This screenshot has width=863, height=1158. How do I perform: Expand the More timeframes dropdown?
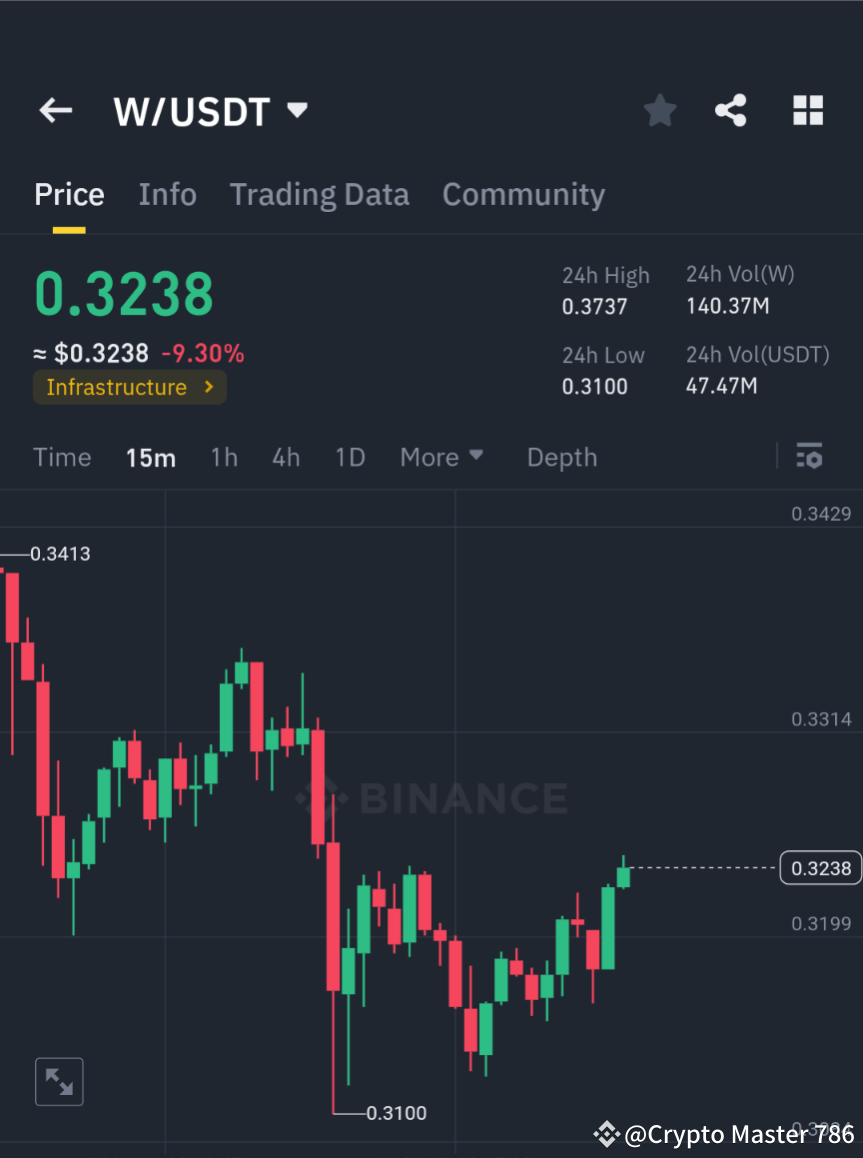441,456
